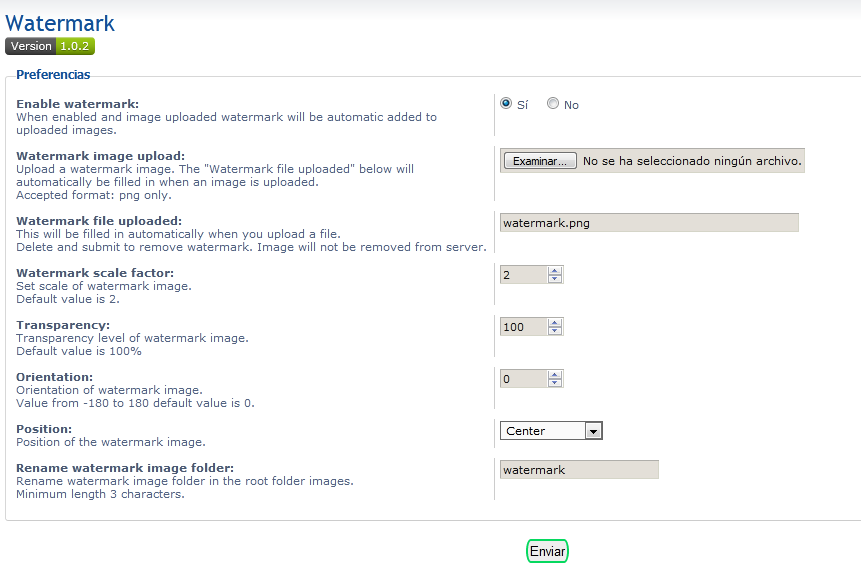Increase the transparency value with up arrow
Screen dimensions: 861x576
click(x=555, y=323)
